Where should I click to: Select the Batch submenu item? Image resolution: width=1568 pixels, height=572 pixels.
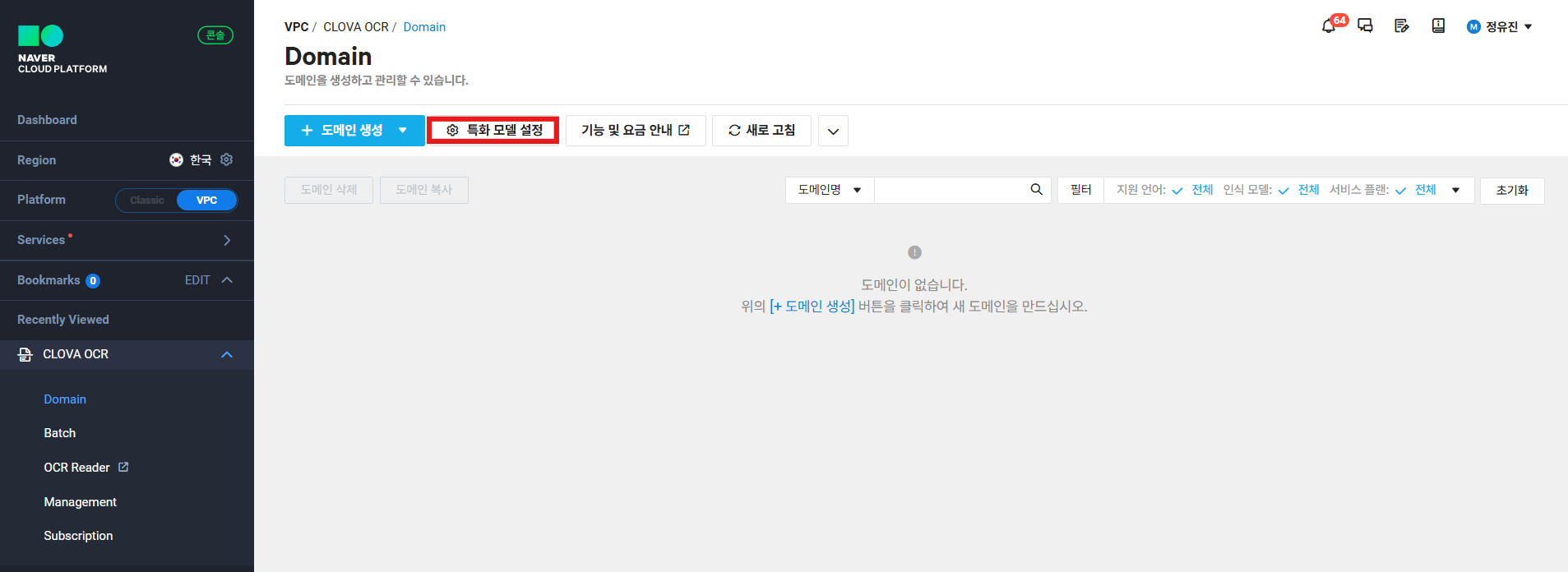[60, 433]
